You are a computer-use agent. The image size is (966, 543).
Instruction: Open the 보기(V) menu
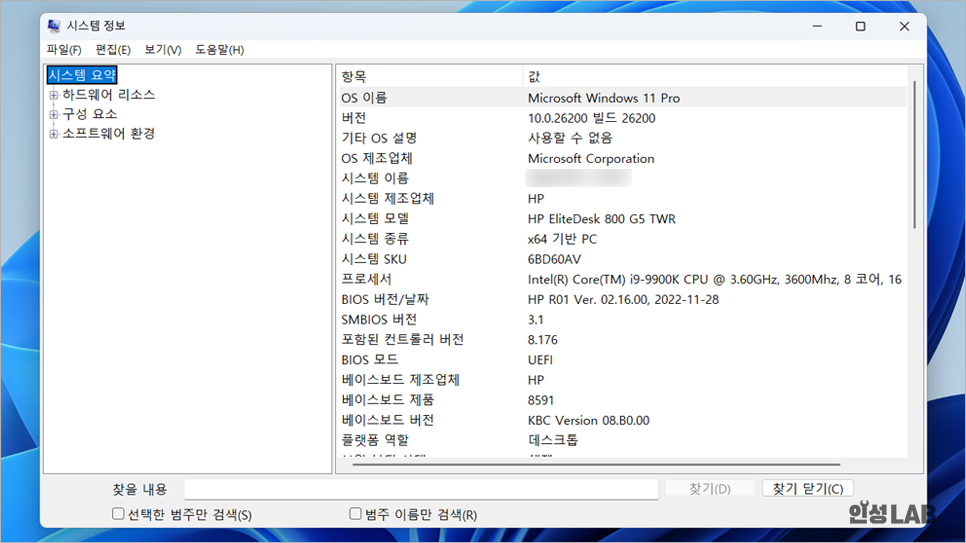163,50
